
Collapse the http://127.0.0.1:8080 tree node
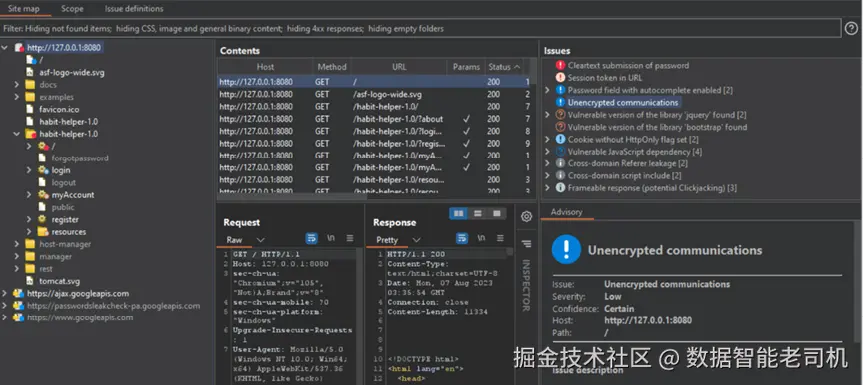(x=5, y=47)
